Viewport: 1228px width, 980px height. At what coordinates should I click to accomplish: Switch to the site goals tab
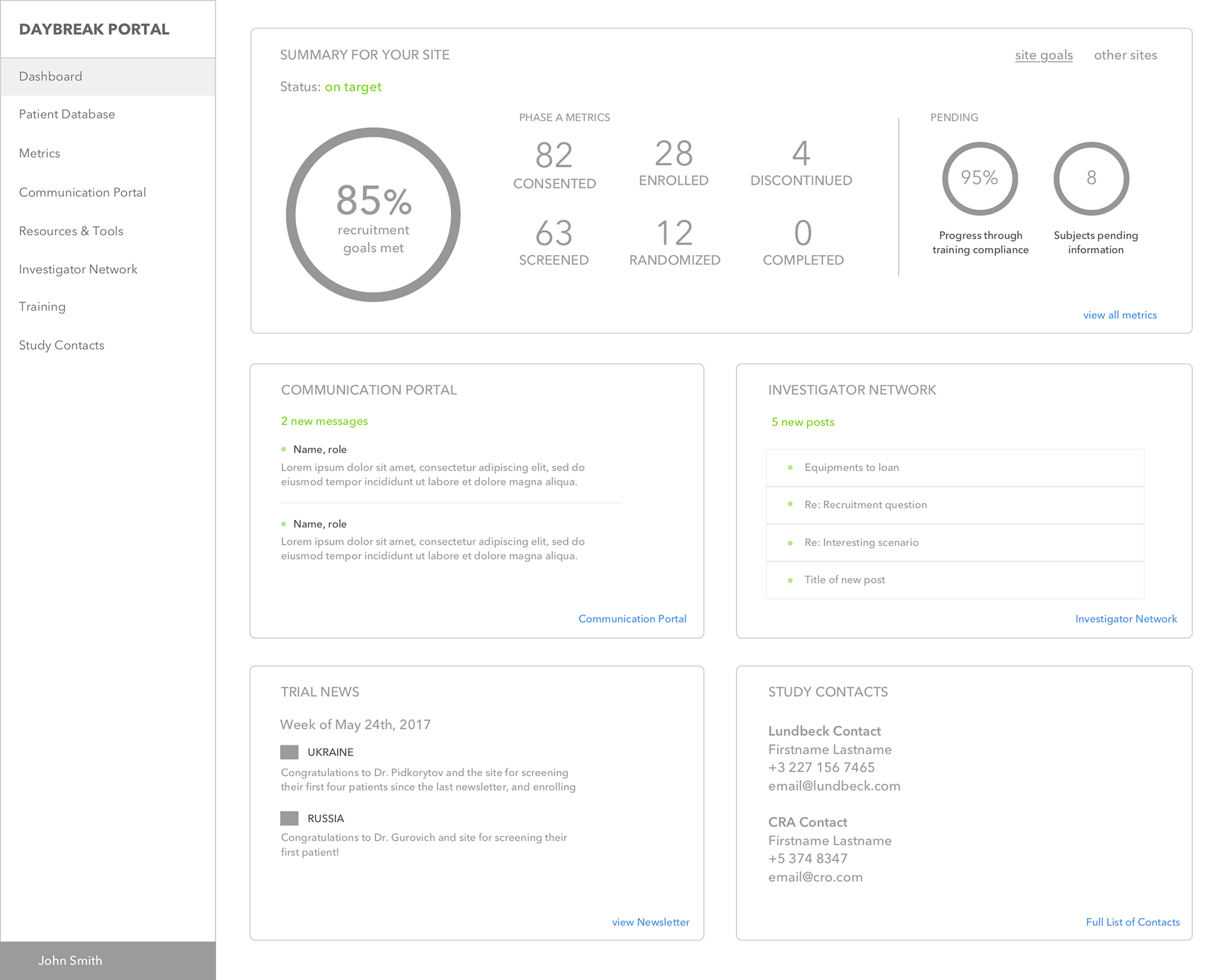[1043, 55]
